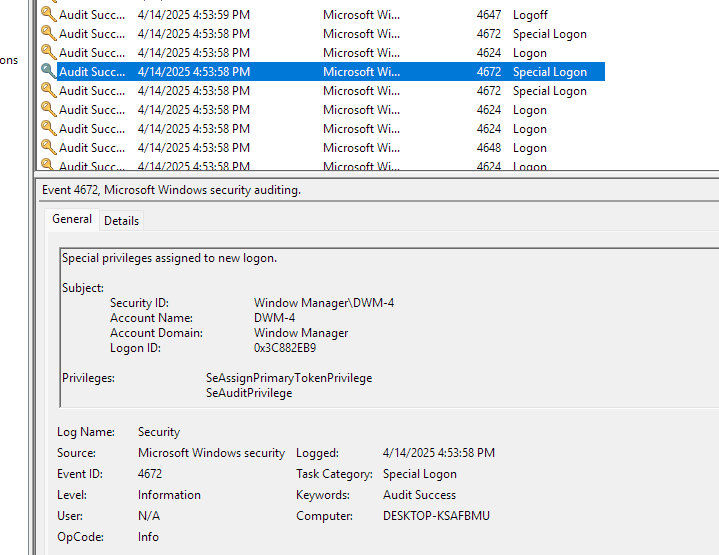Click key icon of 4672 row just below highlighted row
The image size is (719, 555).
click(49, 90)
